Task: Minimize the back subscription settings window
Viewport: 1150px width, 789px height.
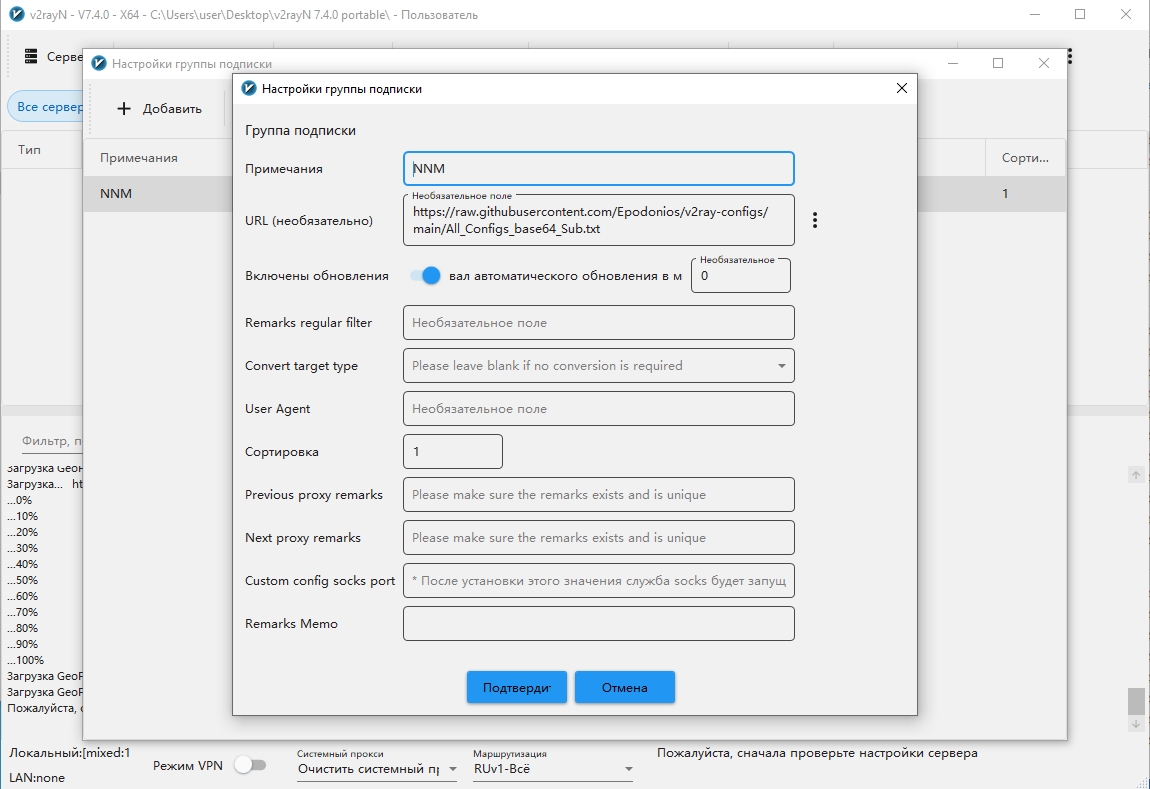Action: pyautogui.click(x=953, y=63)
